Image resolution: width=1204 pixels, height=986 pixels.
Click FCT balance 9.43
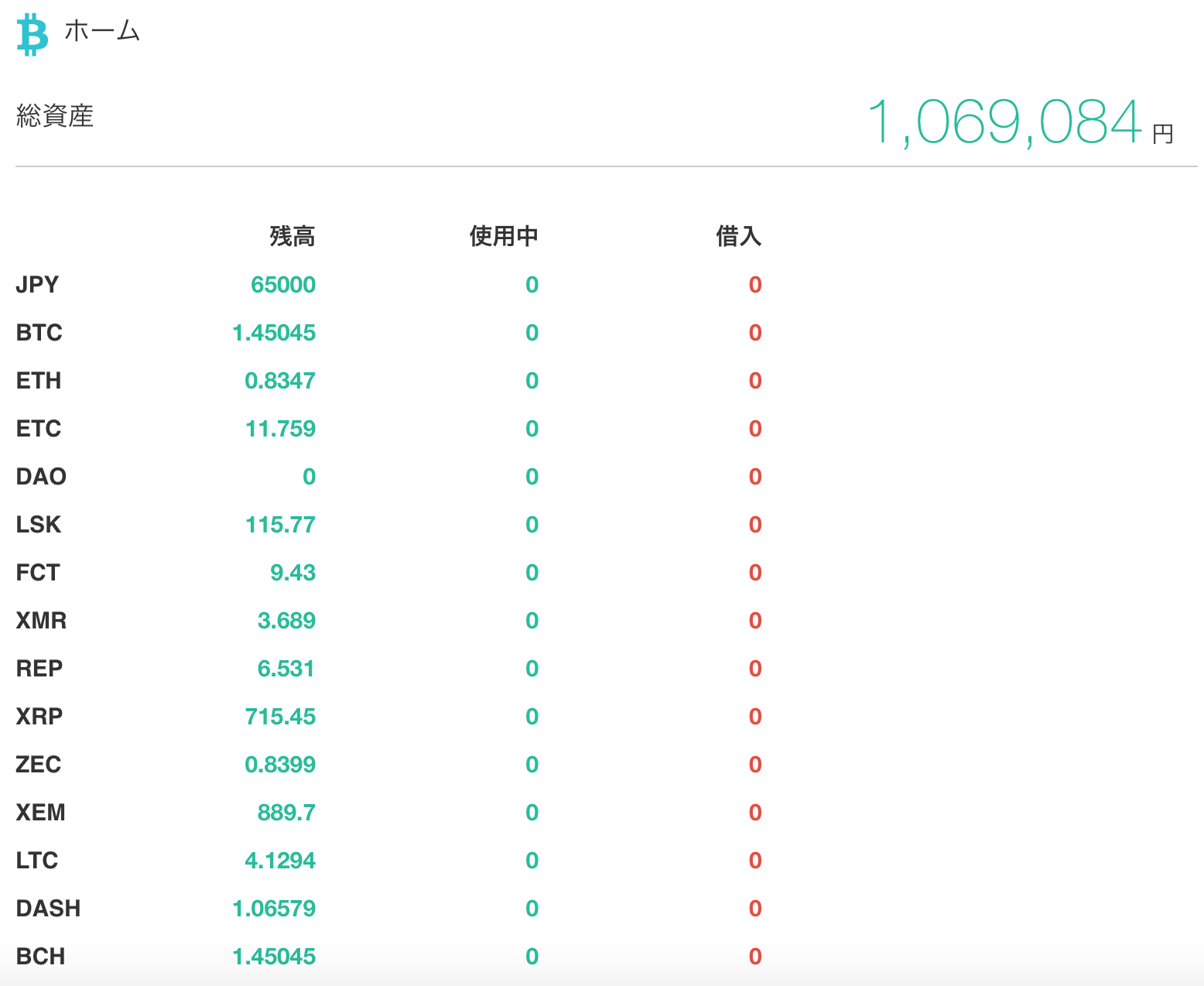pos(292,572)
